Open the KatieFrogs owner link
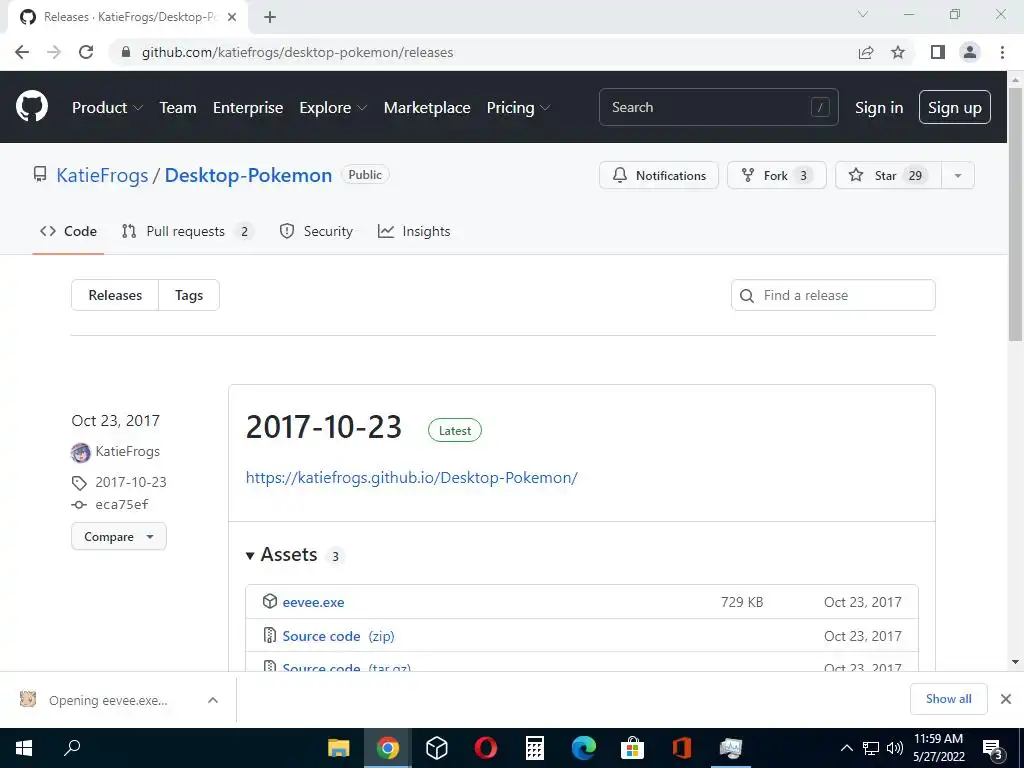 tap(102, 176)
